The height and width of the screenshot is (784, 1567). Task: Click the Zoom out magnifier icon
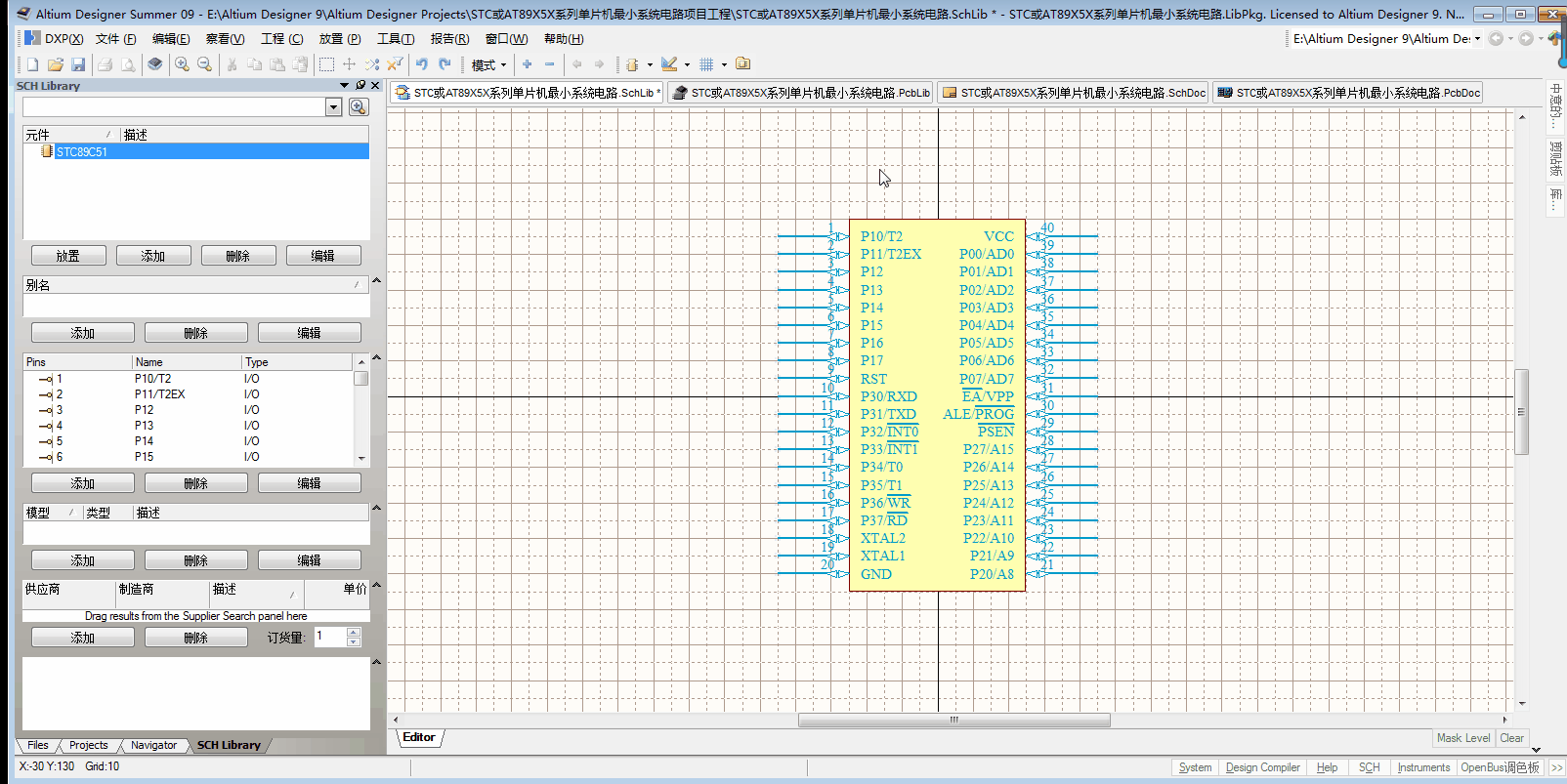coord(204,64)
